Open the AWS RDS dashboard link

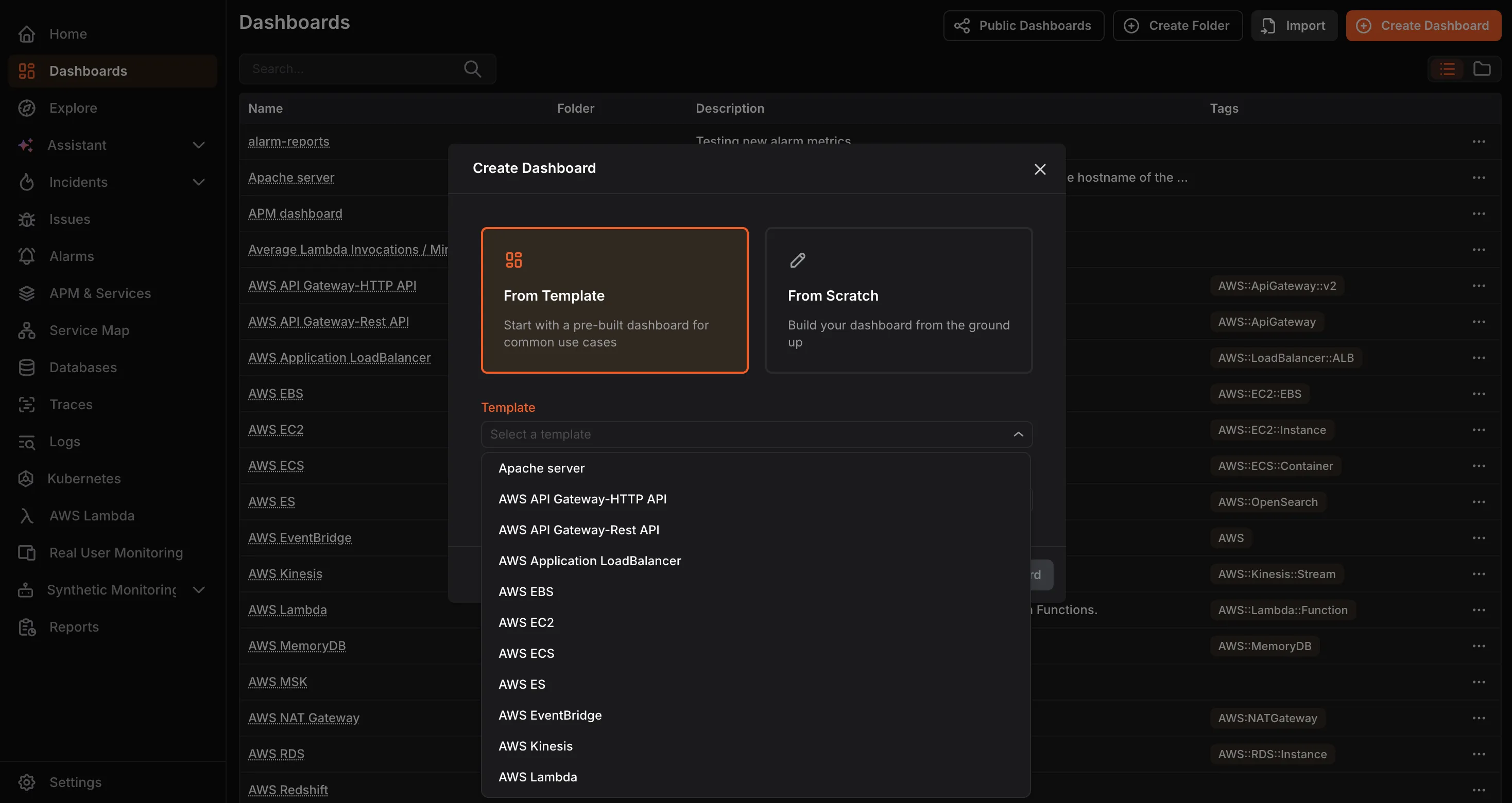tap(277, 754)
